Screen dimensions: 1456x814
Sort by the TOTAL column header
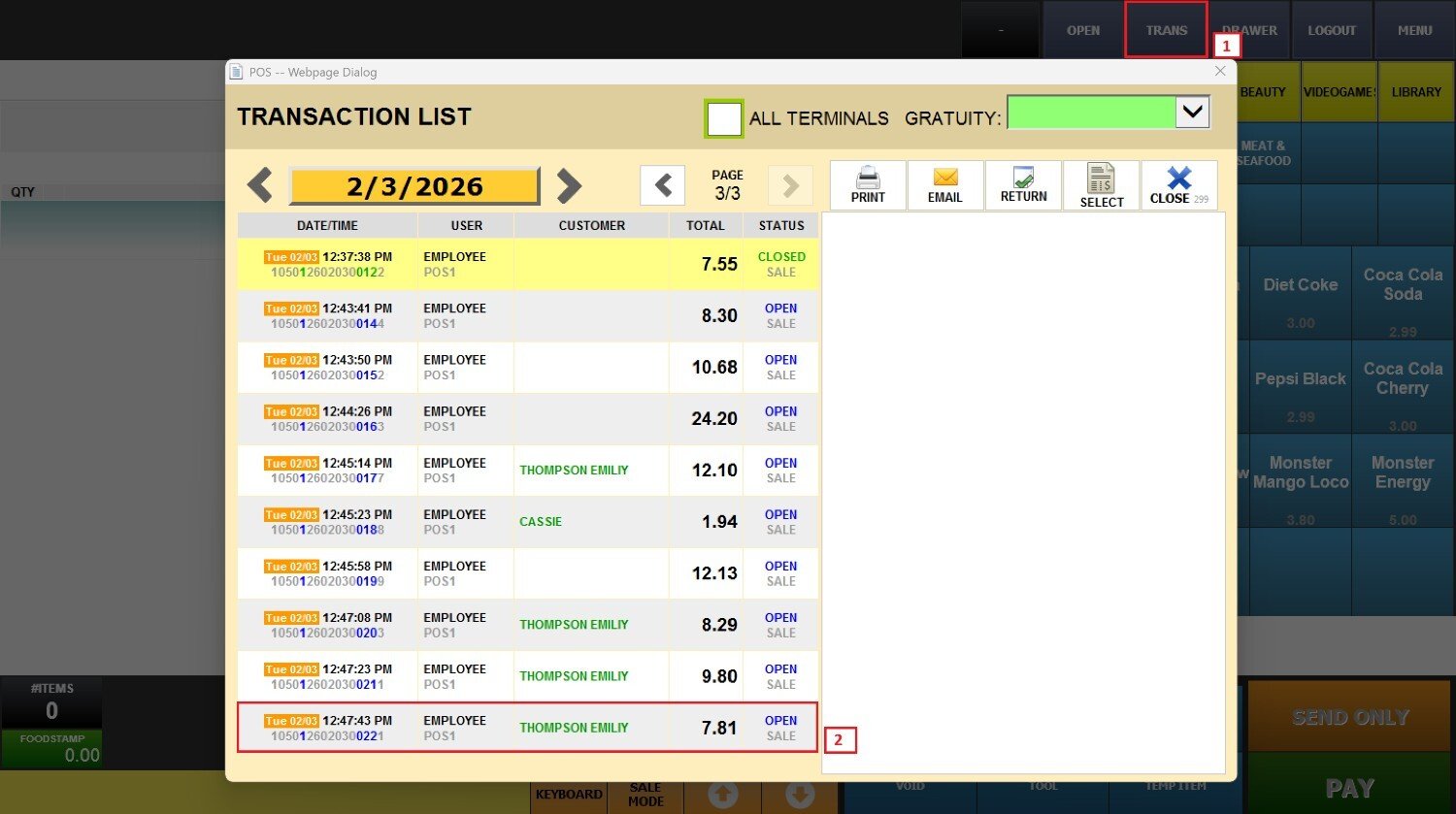[705, 225]
